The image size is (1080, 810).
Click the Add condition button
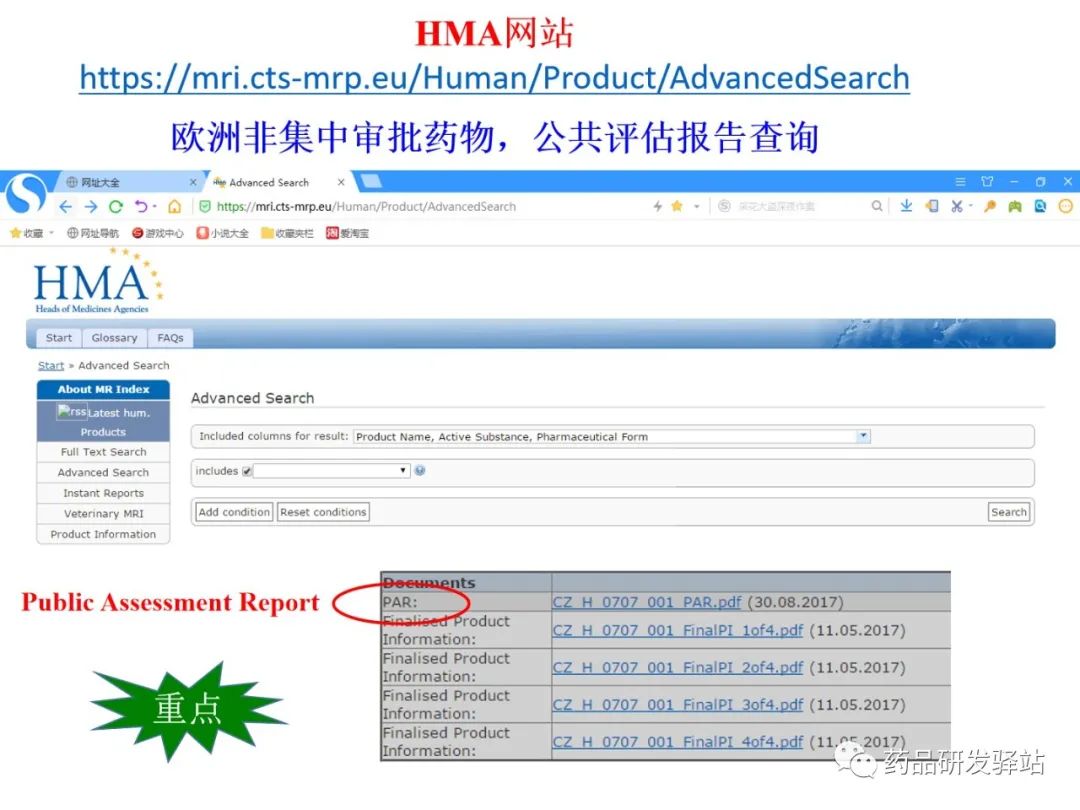pos(234,512)
